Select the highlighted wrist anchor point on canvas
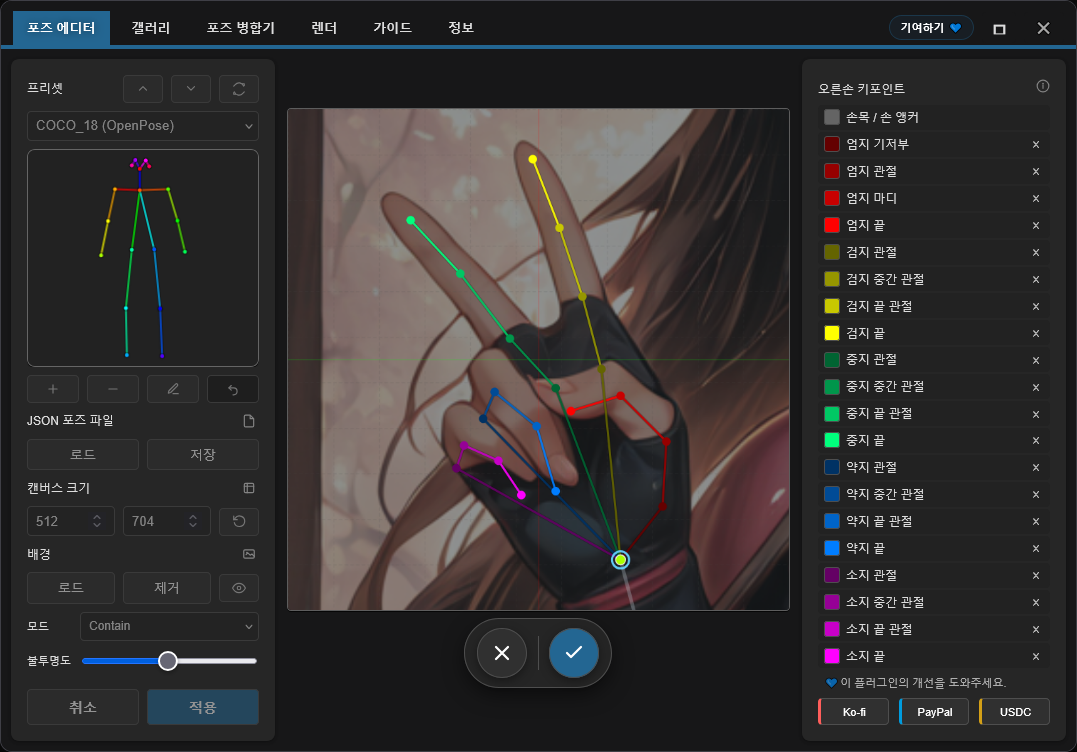The image size is (1077, 752). tap(620, 560)
